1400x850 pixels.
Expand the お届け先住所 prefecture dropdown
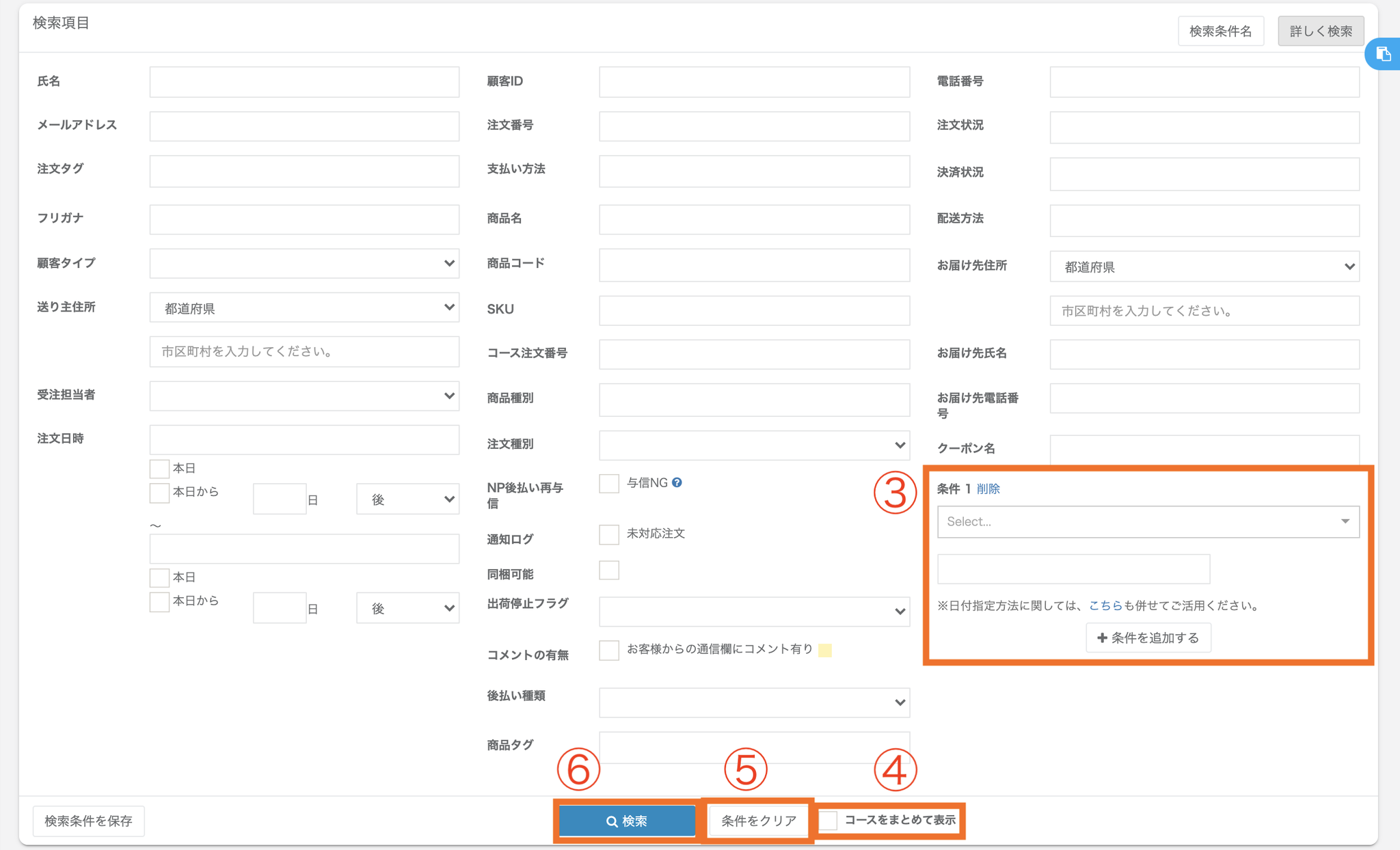1204,266
